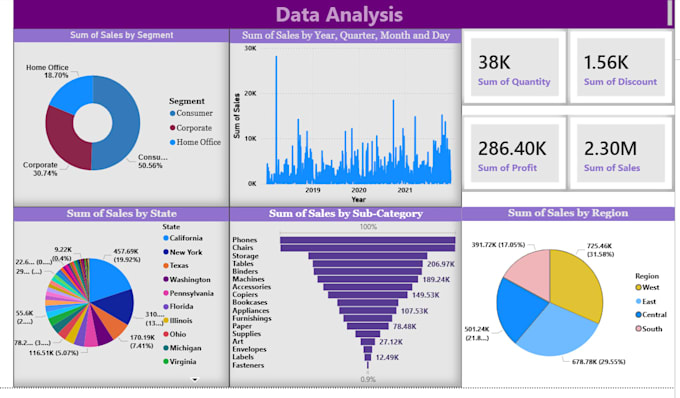Click the California legend entry
The width and height of the screenshot is (680, 398).
(x=183, y=238)
